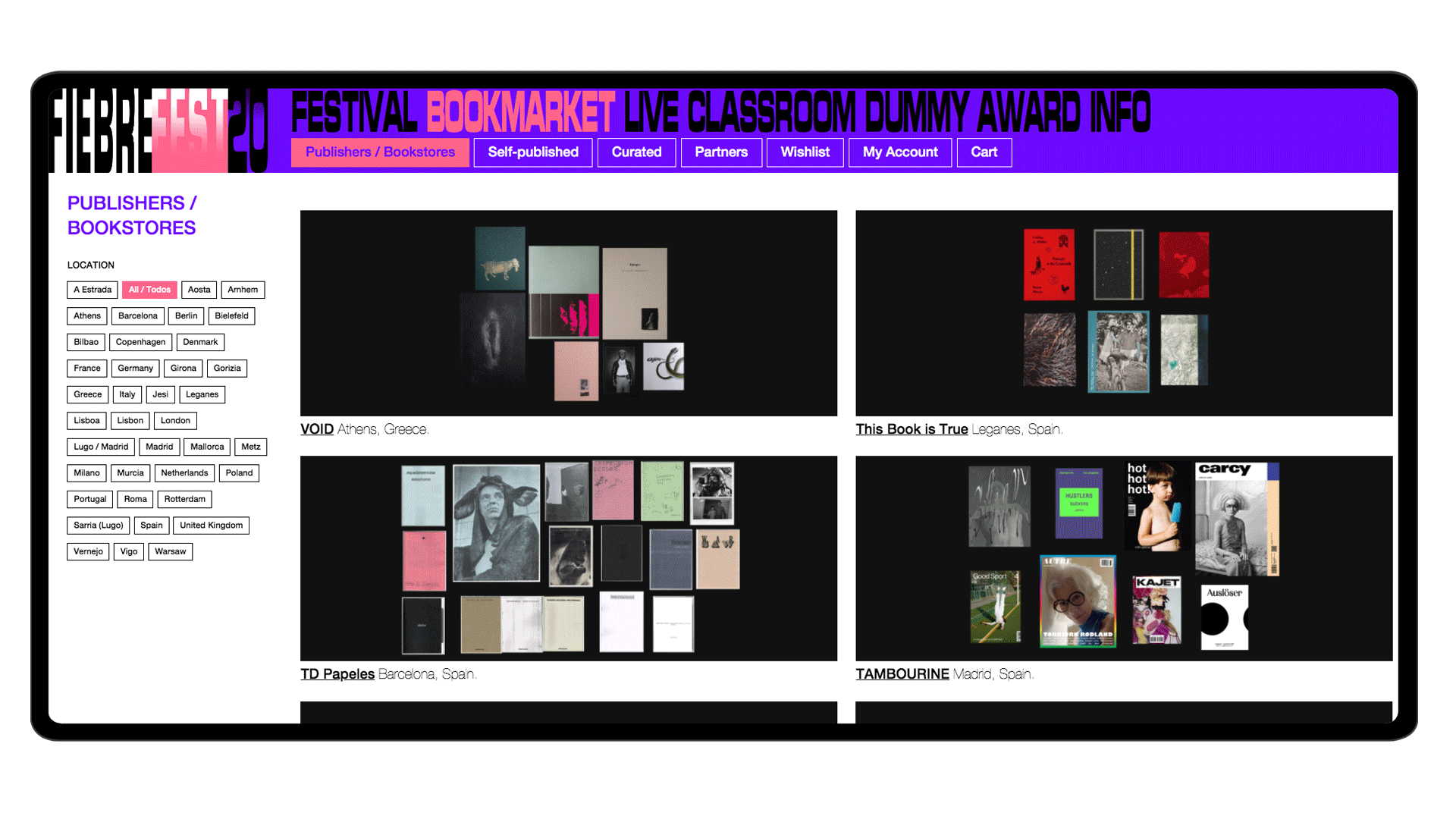Go to the LIVE section
Viewport: 1456px width, 819px height.
point(652,112)
